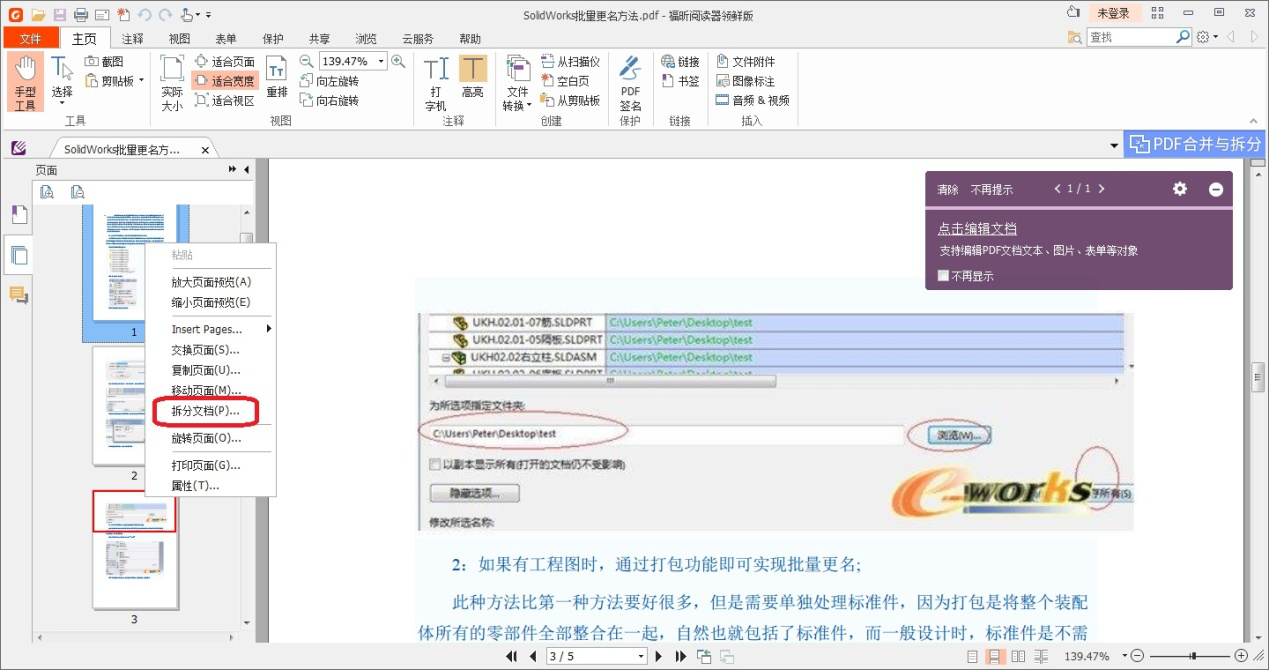Screen dimensions: 1269x670
Task: Go to next page in status bar
Action: coord(659,656)
